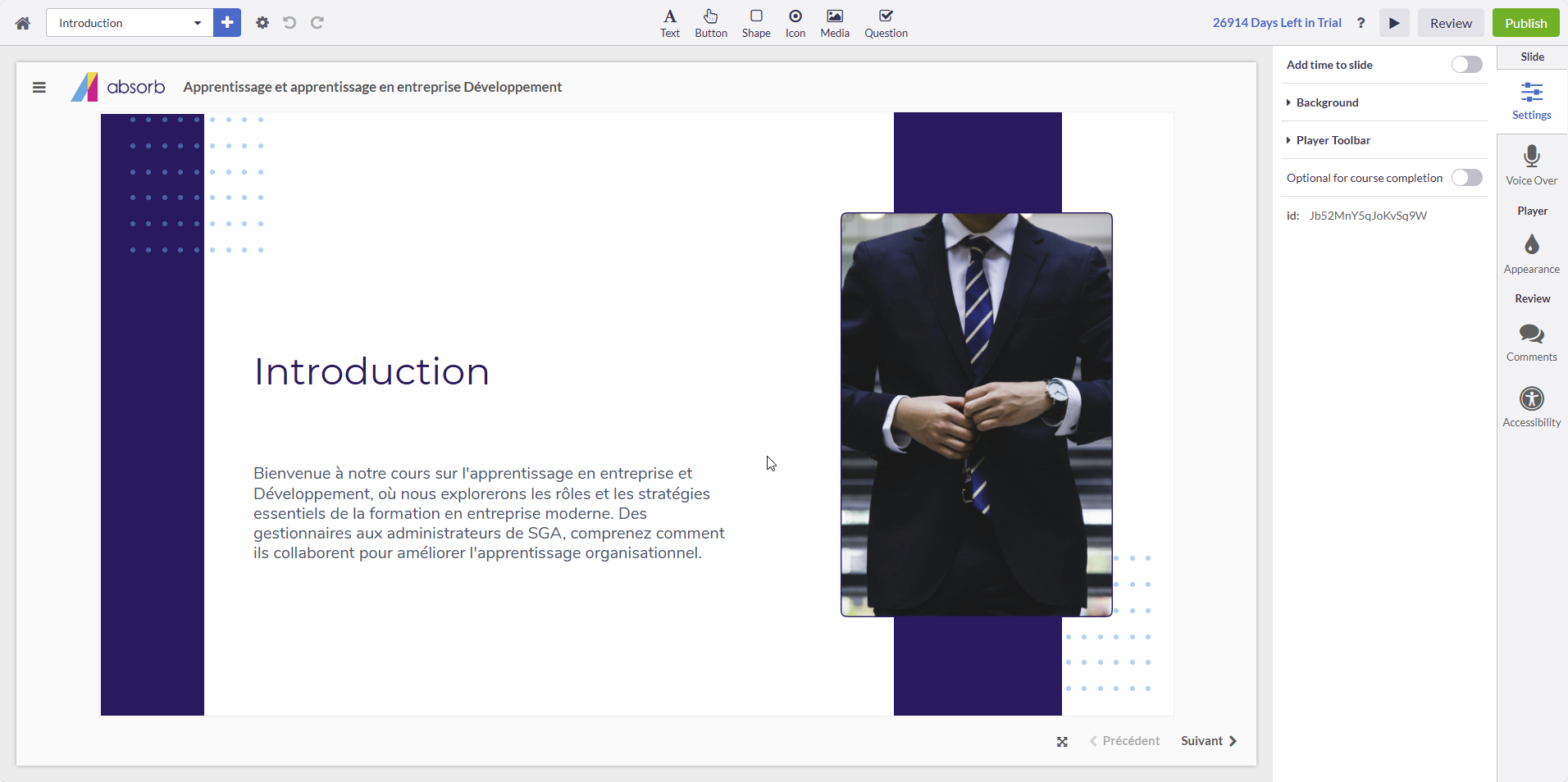Select the slide id Jb52MnY5qJoKvSq9W

pyautogui.click(x=1368, y=216)
